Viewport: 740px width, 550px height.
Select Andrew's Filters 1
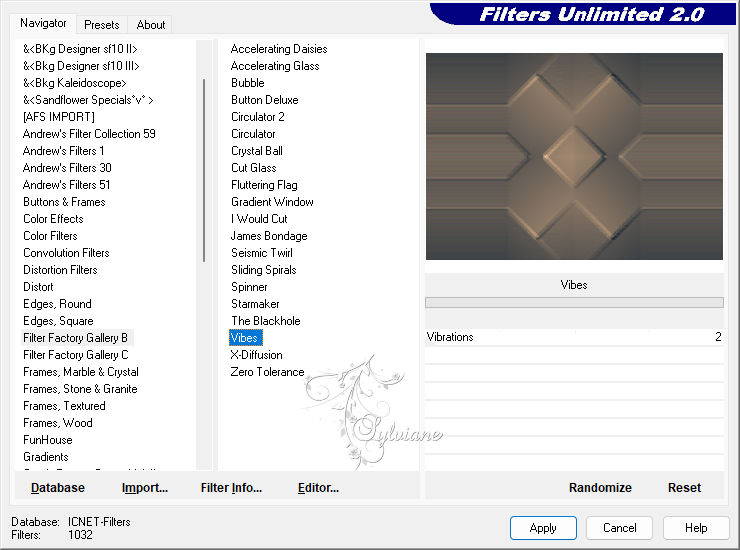coord(63,151)
